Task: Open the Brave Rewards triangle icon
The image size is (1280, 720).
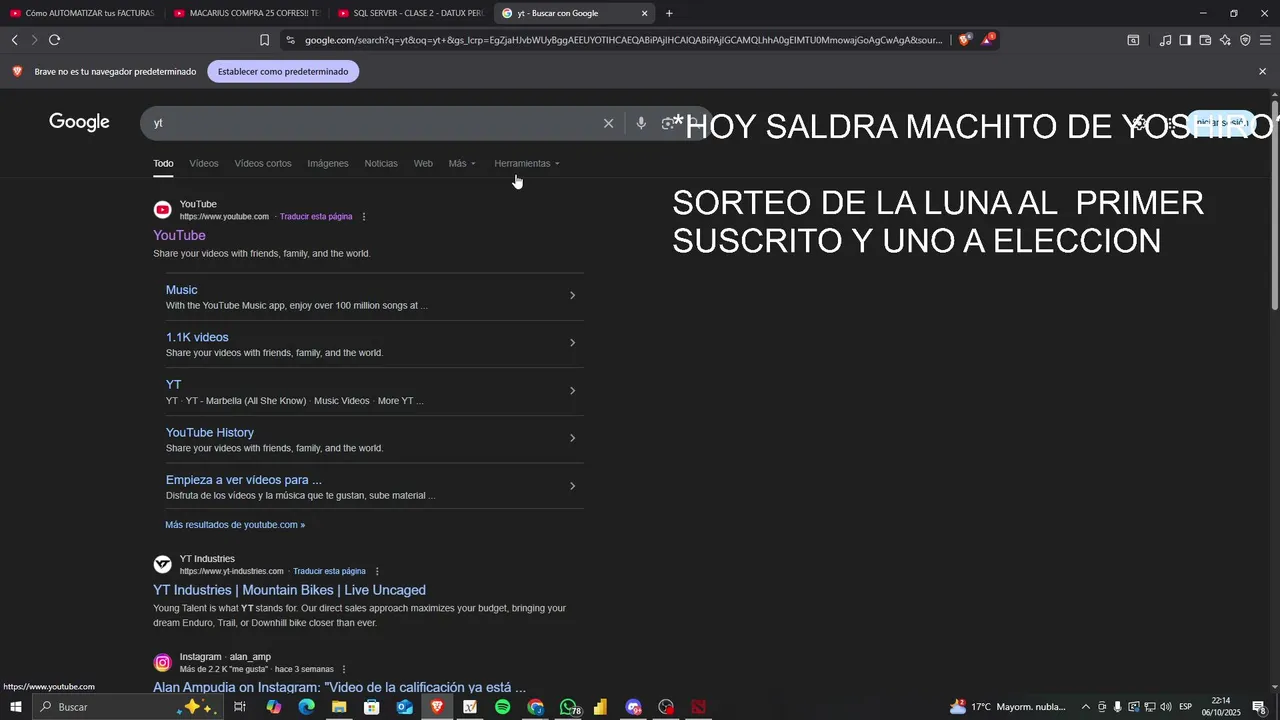Action: click(988, 40)
